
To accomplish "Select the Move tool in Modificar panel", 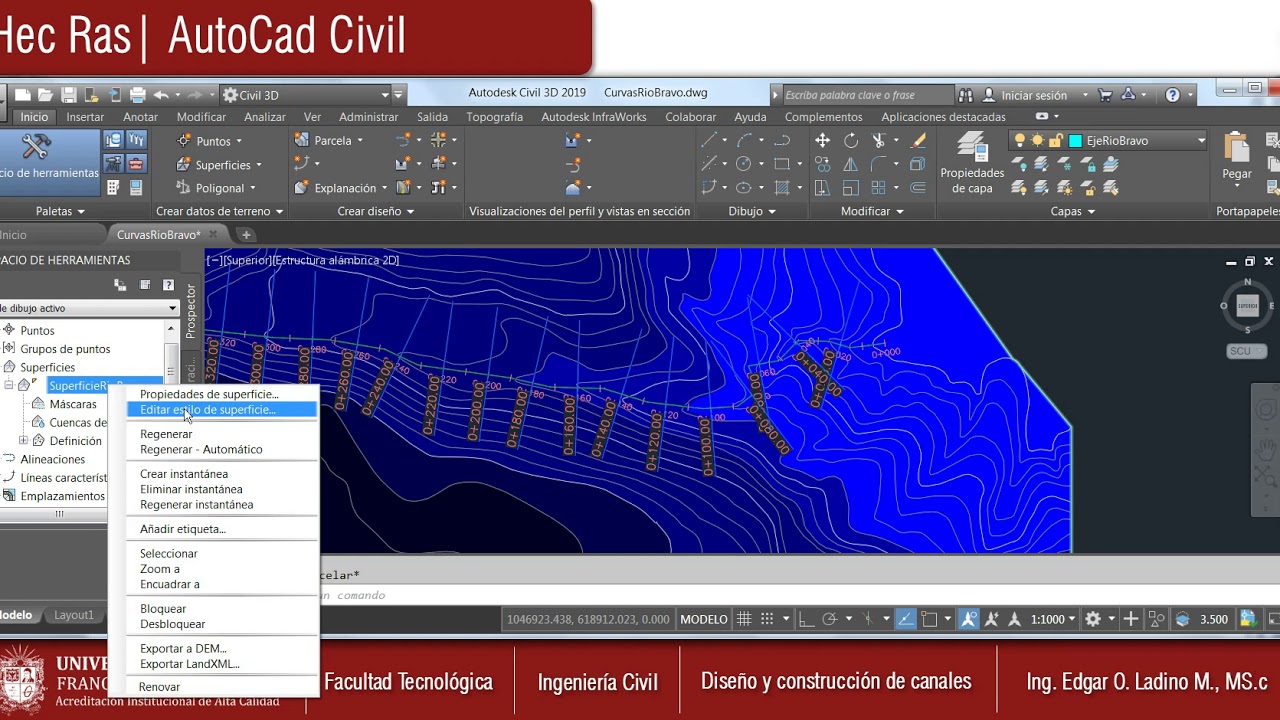I will click(822, 141).
